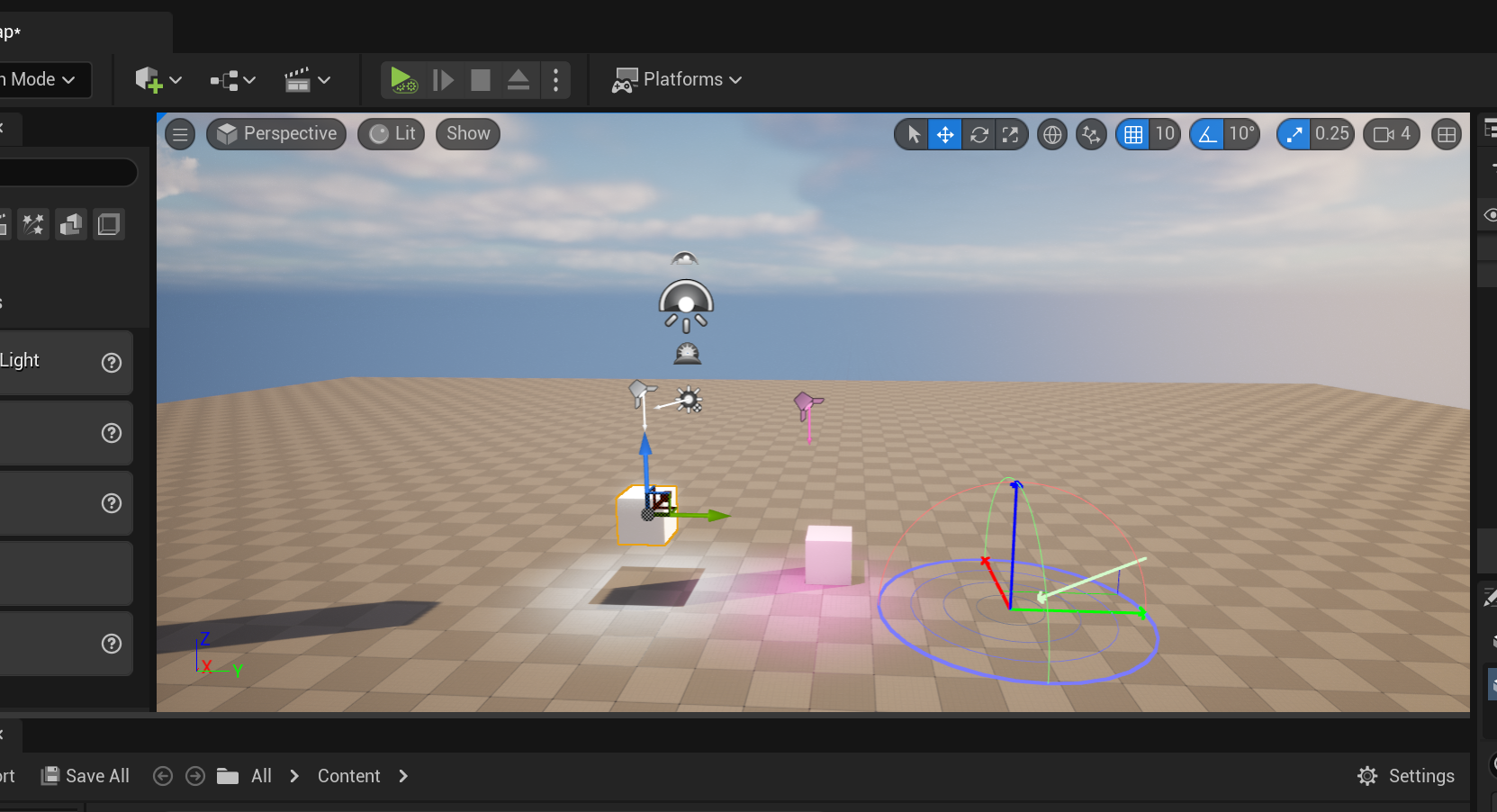
Task: Click Save All in content browser
Action: click(x=86, y=776)
